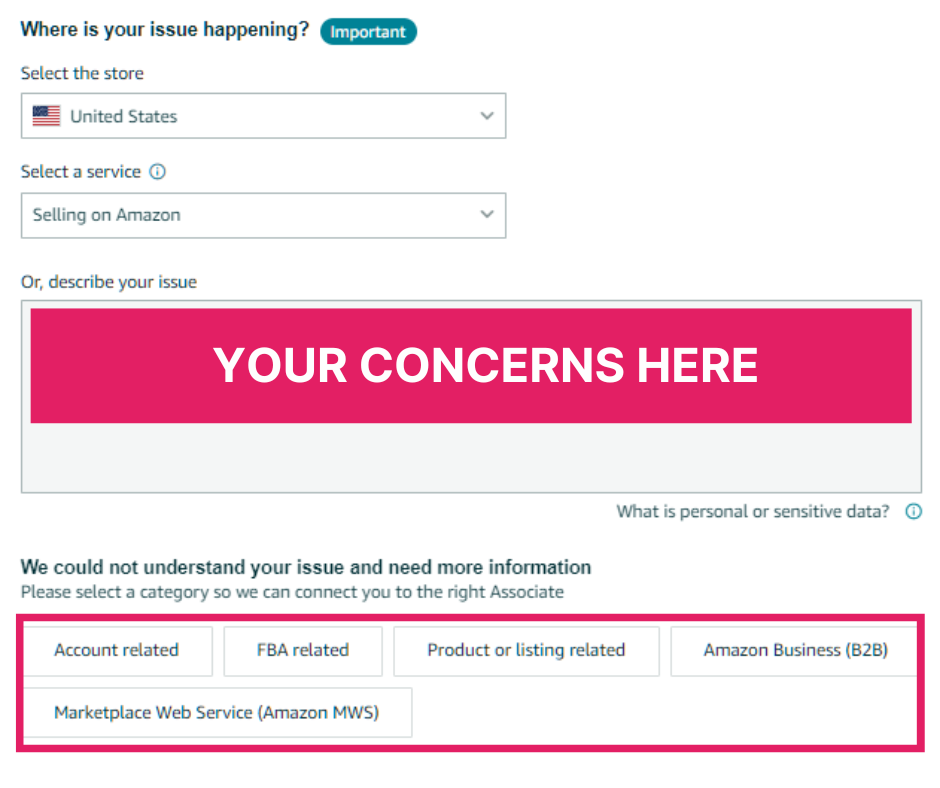Open the Selling on Amazon service dropdown
940x788 pixels.
pyautogui.click(x=263, y=215)
